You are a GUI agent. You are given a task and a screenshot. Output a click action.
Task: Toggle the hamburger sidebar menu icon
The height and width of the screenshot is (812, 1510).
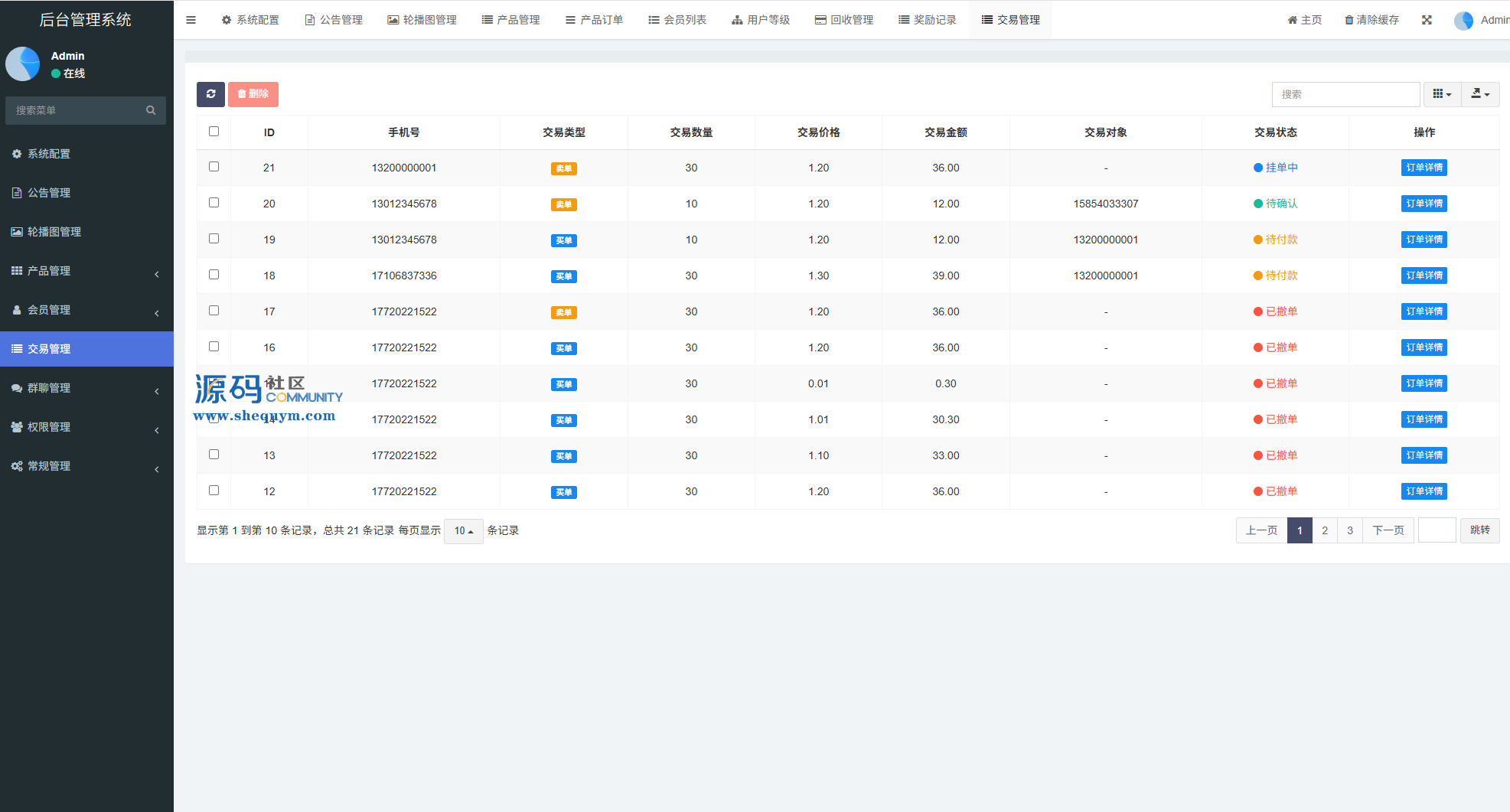(x=191, y=20)
